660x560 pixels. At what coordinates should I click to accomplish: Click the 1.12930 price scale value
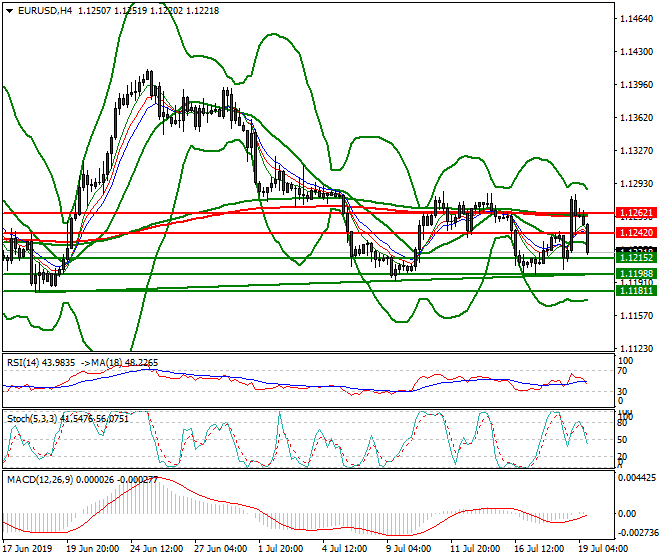pyautogui.click(x=636, y=184)
